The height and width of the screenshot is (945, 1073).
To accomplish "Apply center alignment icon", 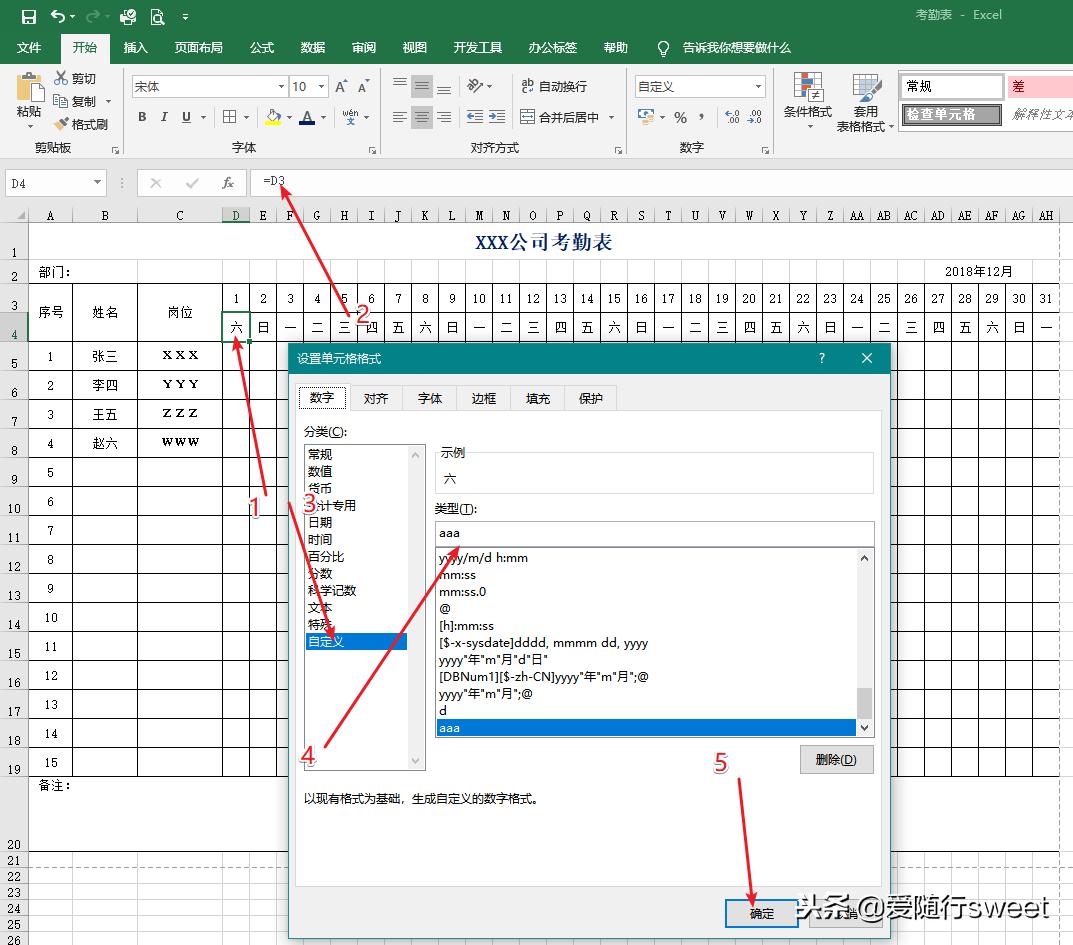I will click(x=421, y=117).
